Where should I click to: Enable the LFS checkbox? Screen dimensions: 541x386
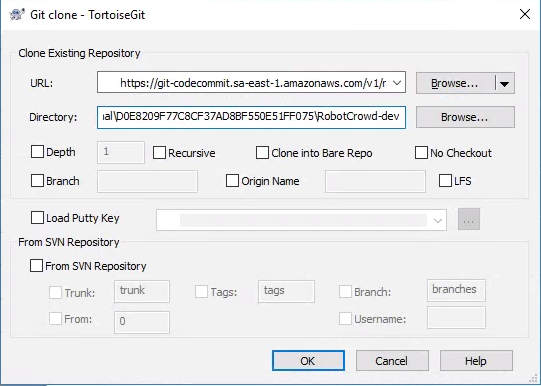click(x=445, y=181)
